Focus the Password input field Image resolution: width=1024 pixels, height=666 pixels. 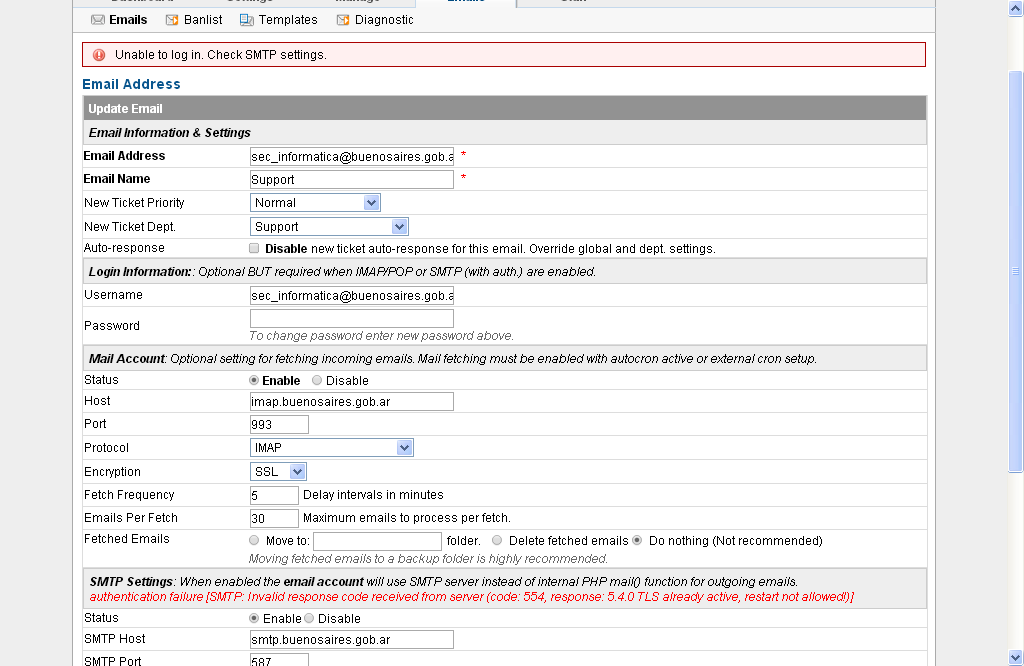click(x=352, y=319)
